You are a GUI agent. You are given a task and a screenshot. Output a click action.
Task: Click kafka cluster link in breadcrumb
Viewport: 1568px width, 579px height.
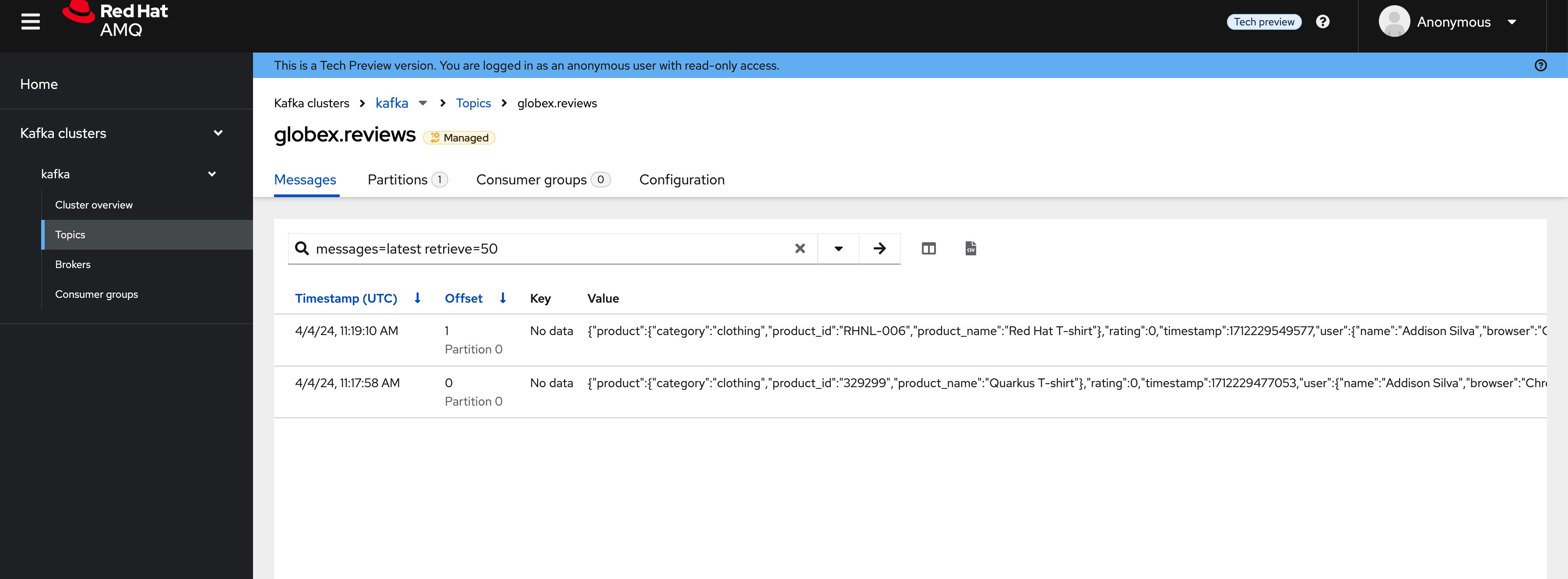pyautogui.click(x=391, y=103)
